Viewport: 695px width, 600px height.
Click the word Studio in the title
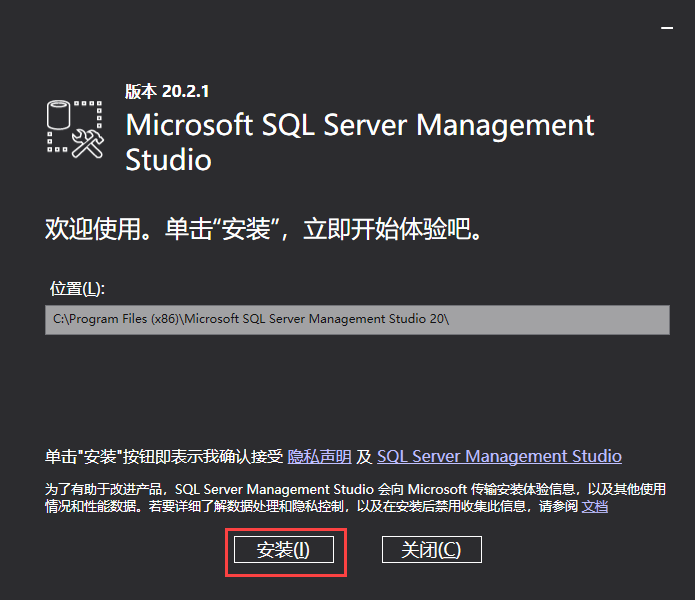click(x=168, y=160)
